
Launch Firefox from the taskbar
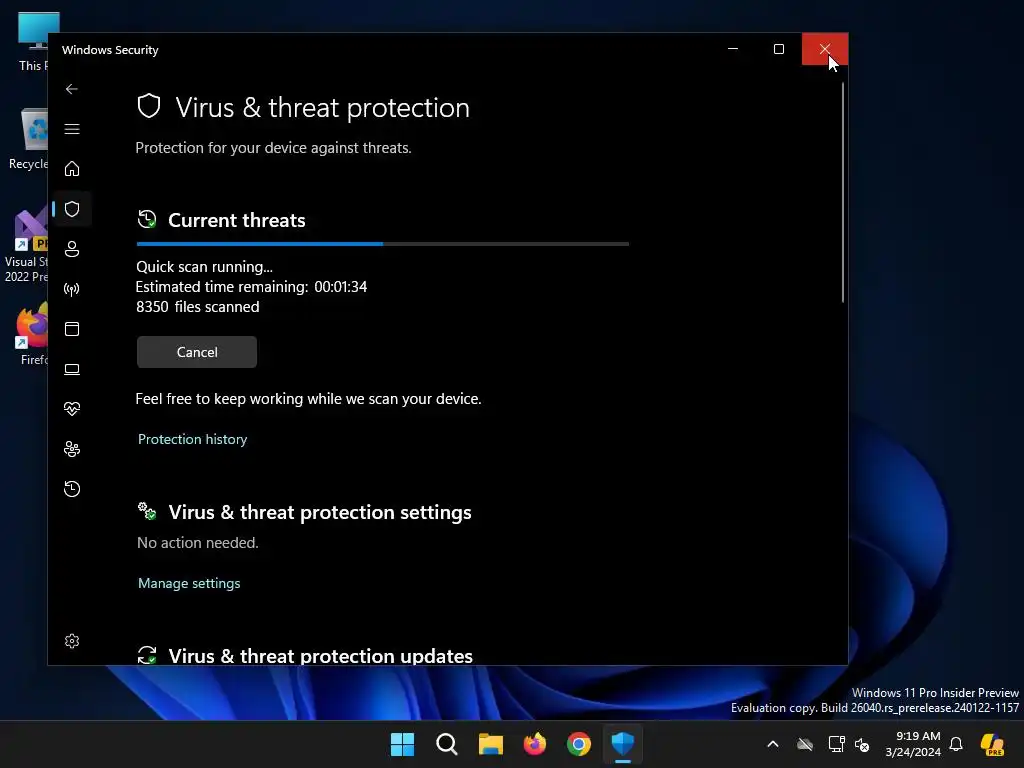click(x=535, y=744)
